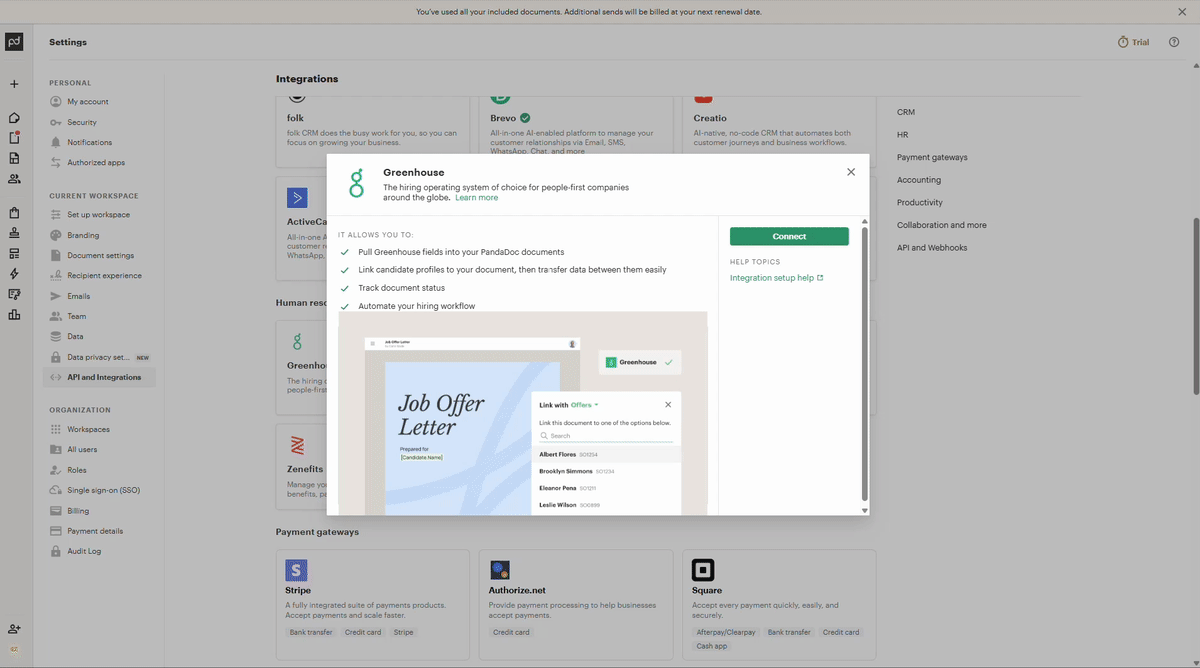Click the Zenefits logo icon
This screenshot has width=1200, height=668.
[x=297, y=445]
